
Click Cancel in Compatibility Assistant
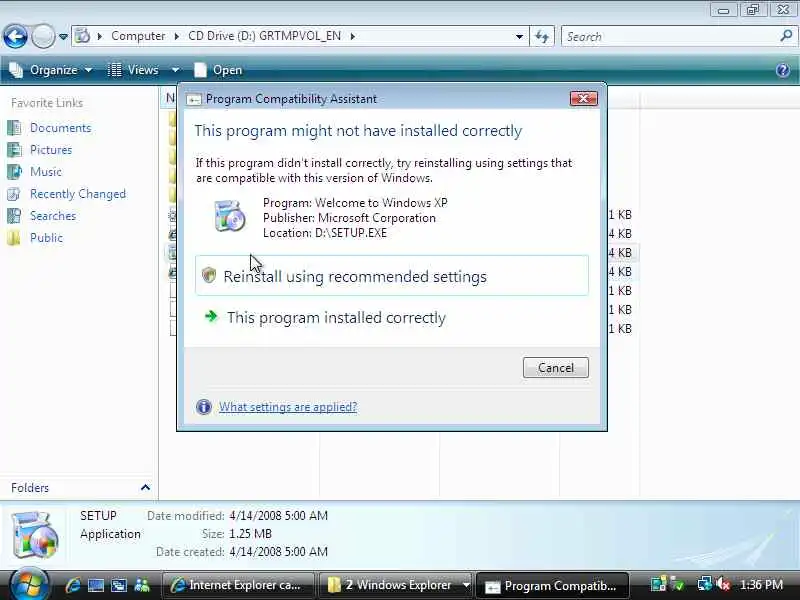pyautogui.click(x=556, y=368)
